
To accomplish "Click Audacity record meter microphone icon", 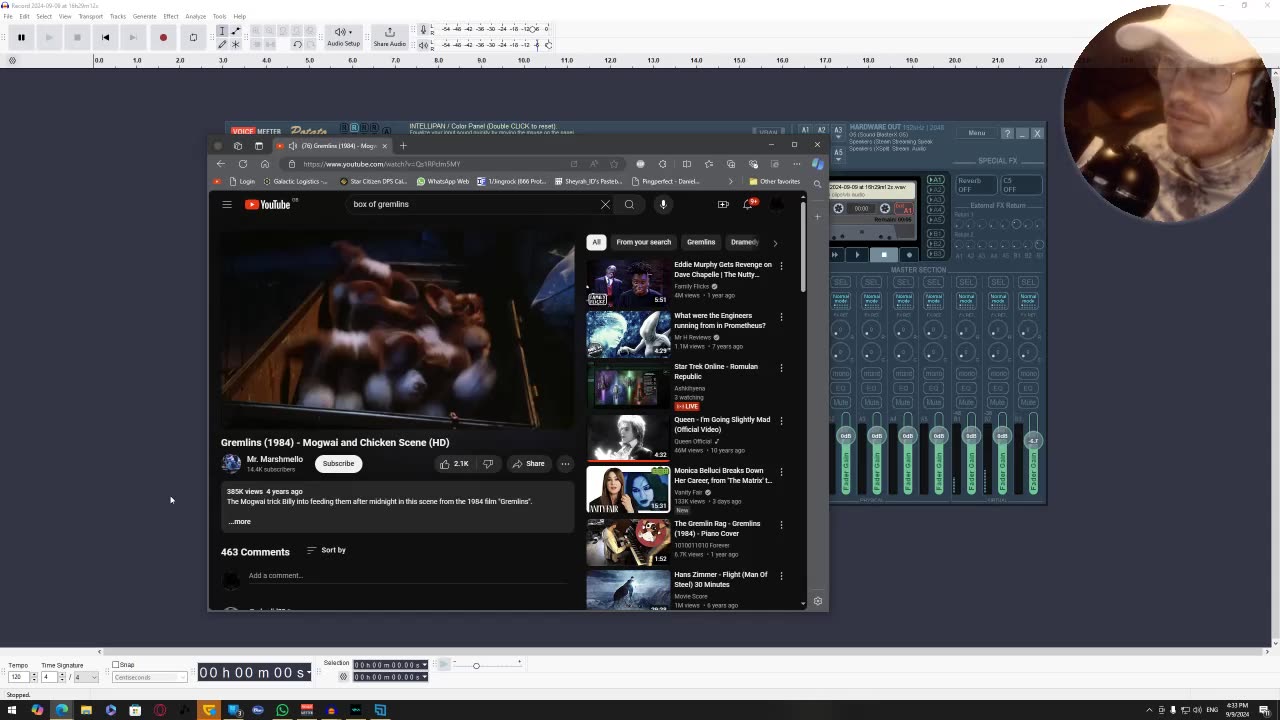I will (x=424, y=30).
